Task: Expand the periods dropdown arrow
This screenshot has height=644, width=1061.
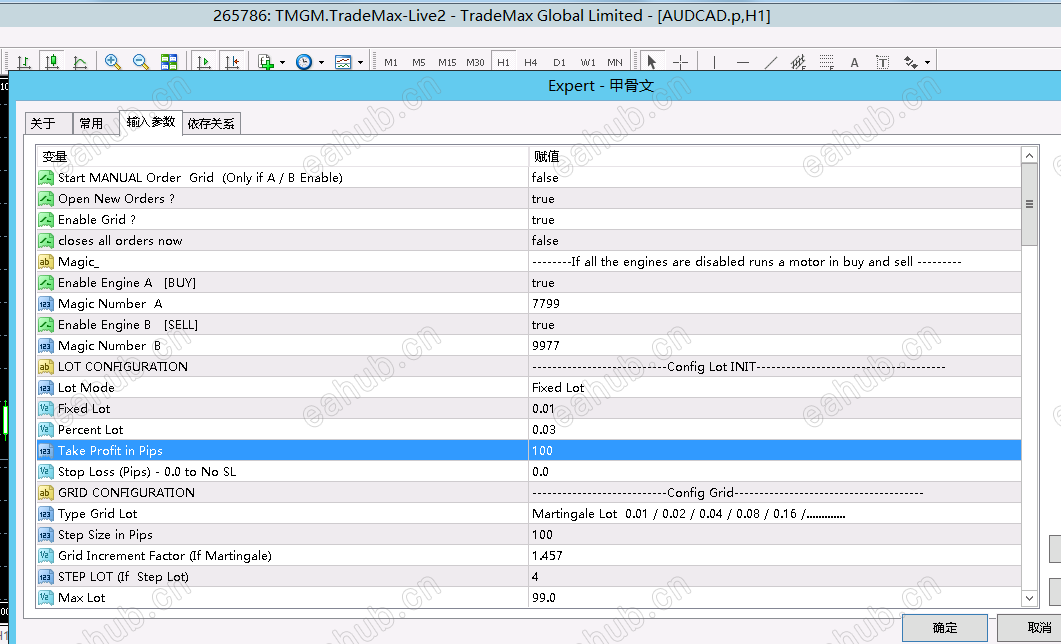Action: 321,62
